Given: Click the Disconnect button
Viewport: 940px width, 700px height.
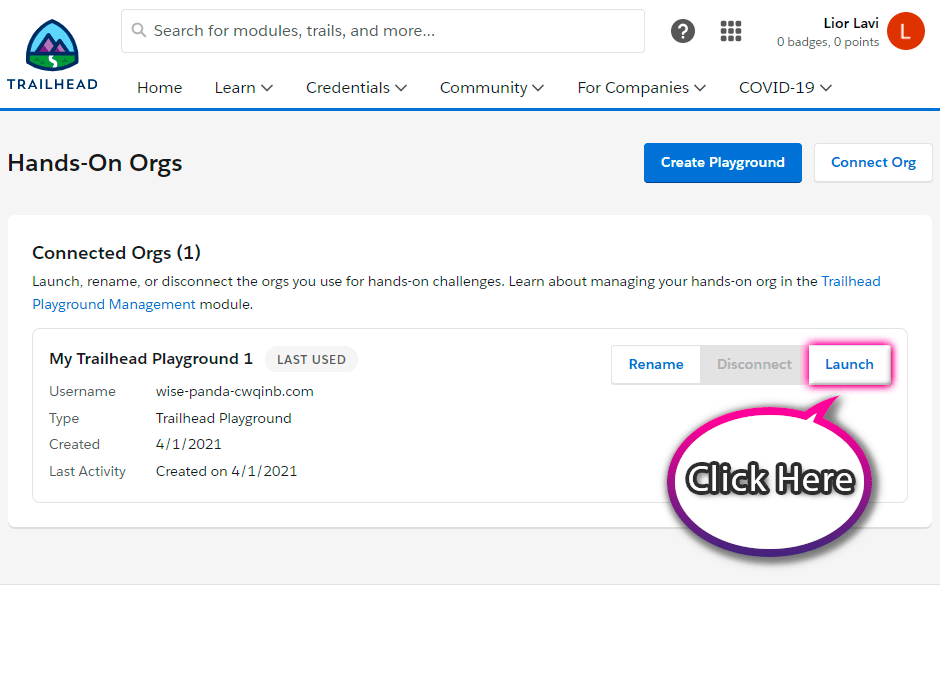Looking at the screenshot, I should point(753,364).
